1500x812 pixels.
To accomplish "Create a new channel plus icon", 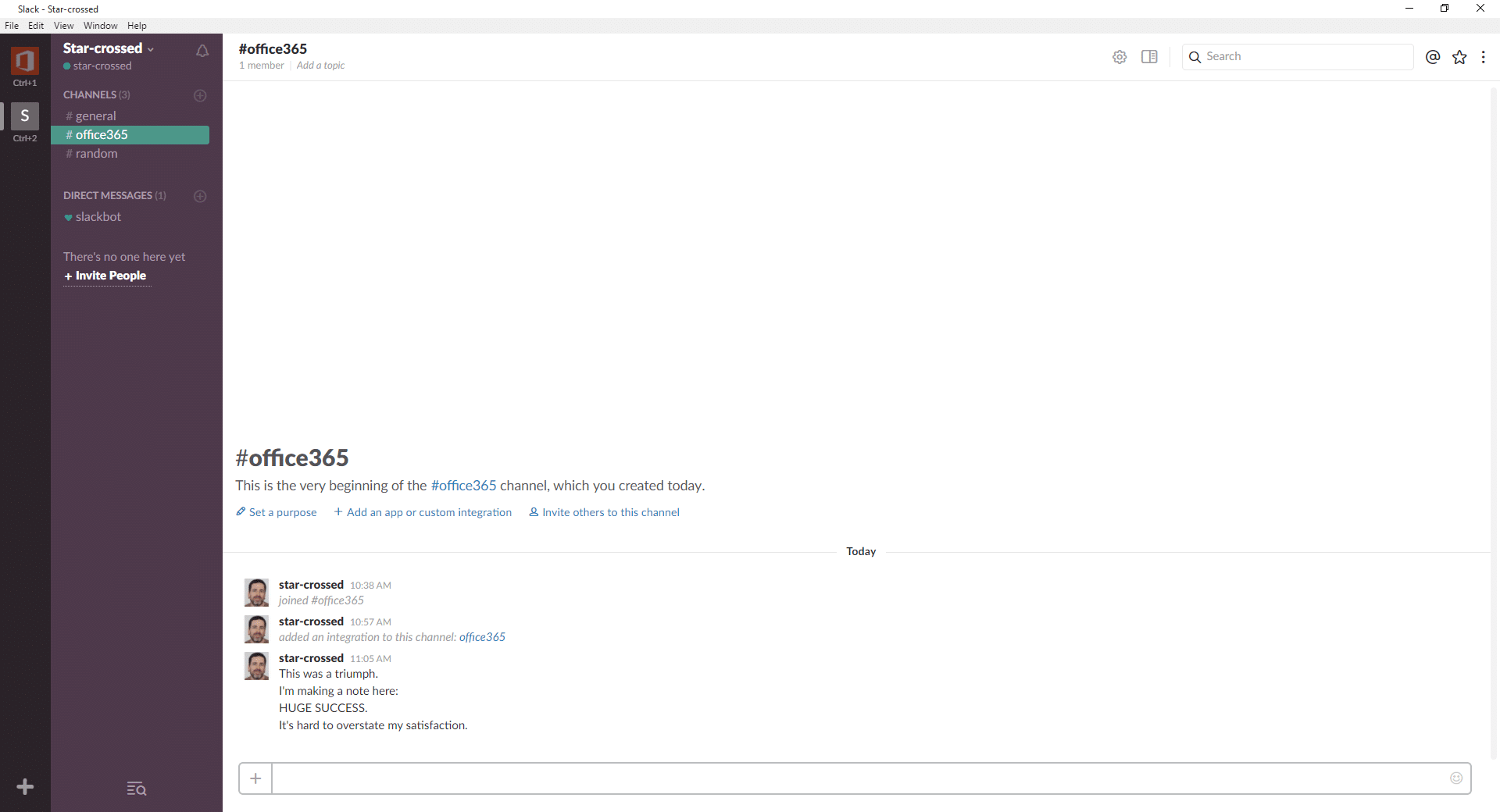I will point(200,95).
